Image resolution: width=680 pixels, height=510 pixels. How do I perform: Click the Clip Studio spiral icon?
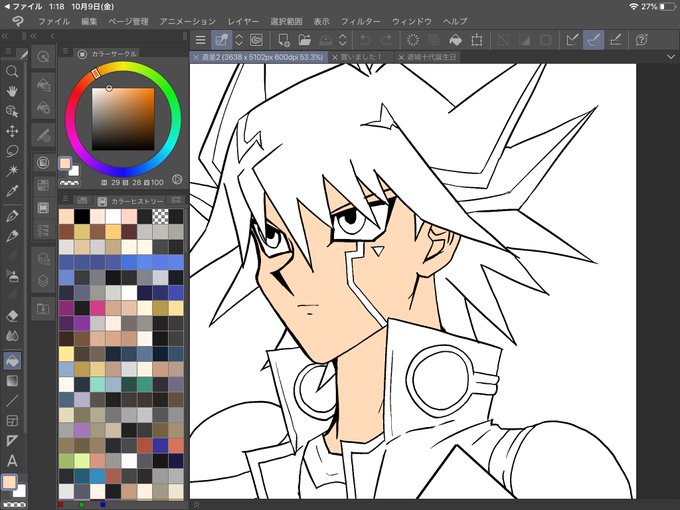256,40
